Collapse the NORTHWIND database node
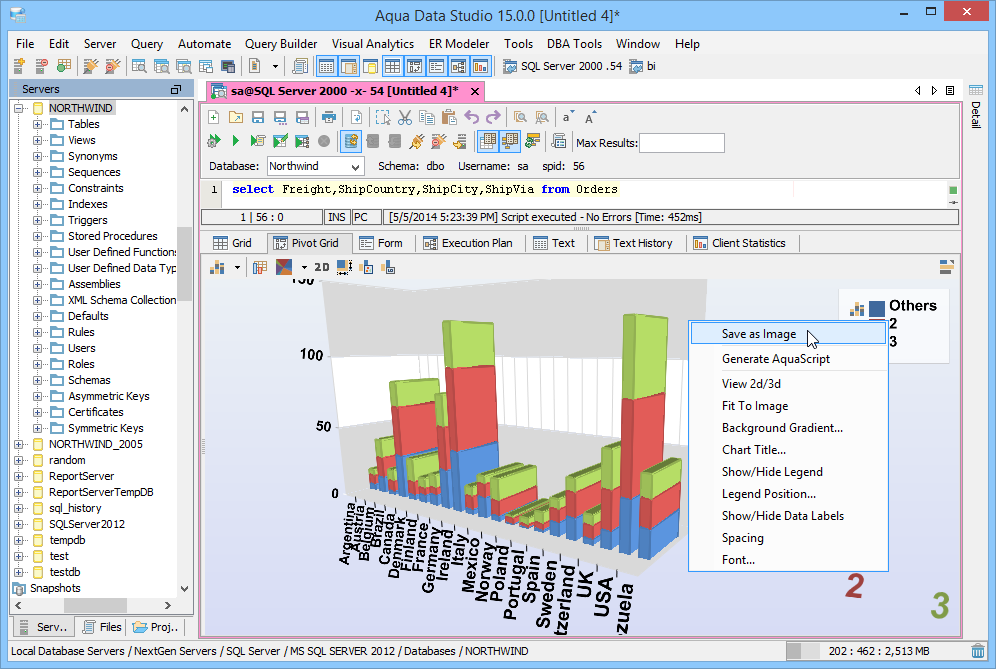The width and height of the screenshot is (996, 669). coord(19,108)
